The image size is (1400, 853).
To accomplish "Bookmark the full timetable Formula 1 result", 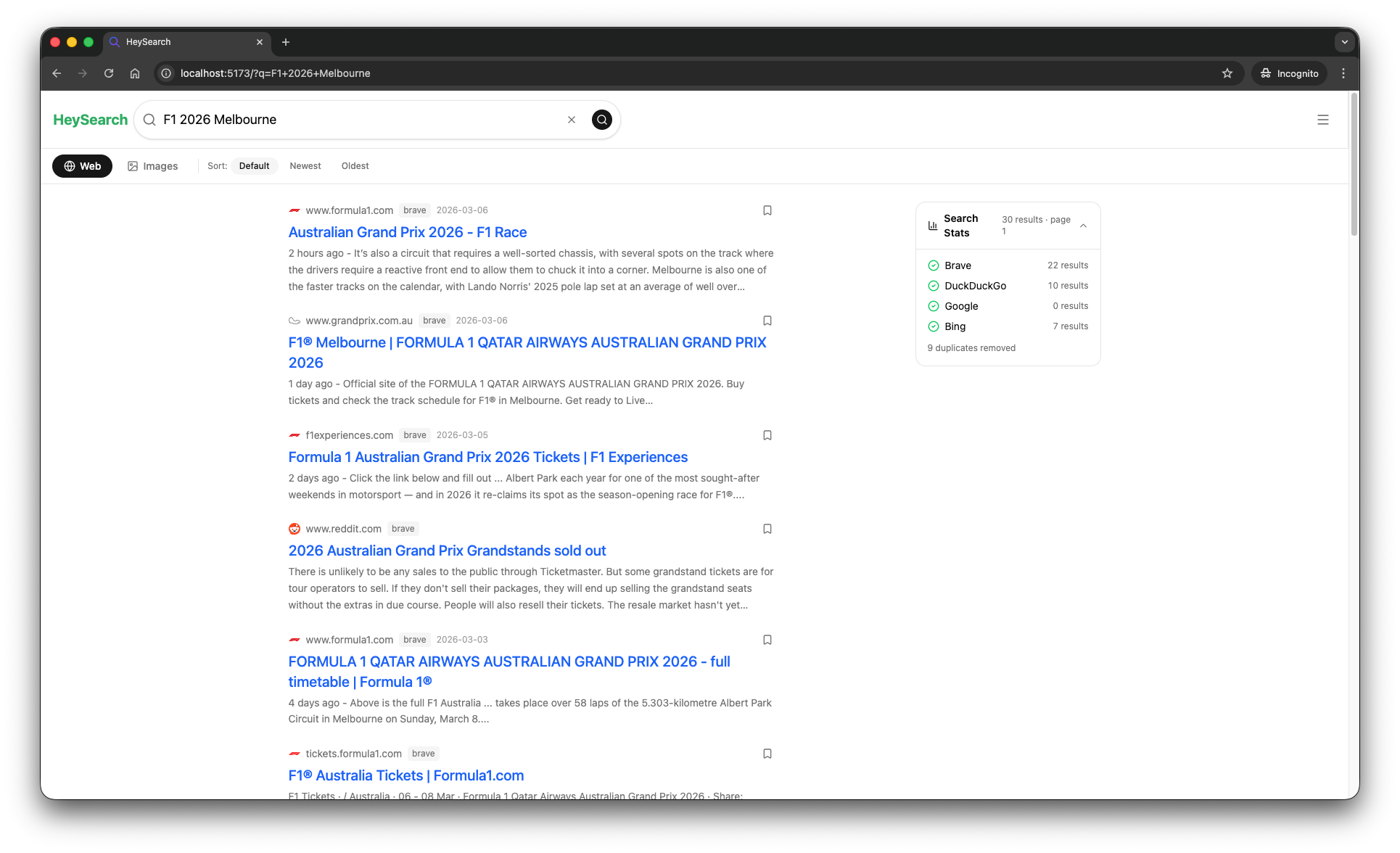I will point(767,640).
